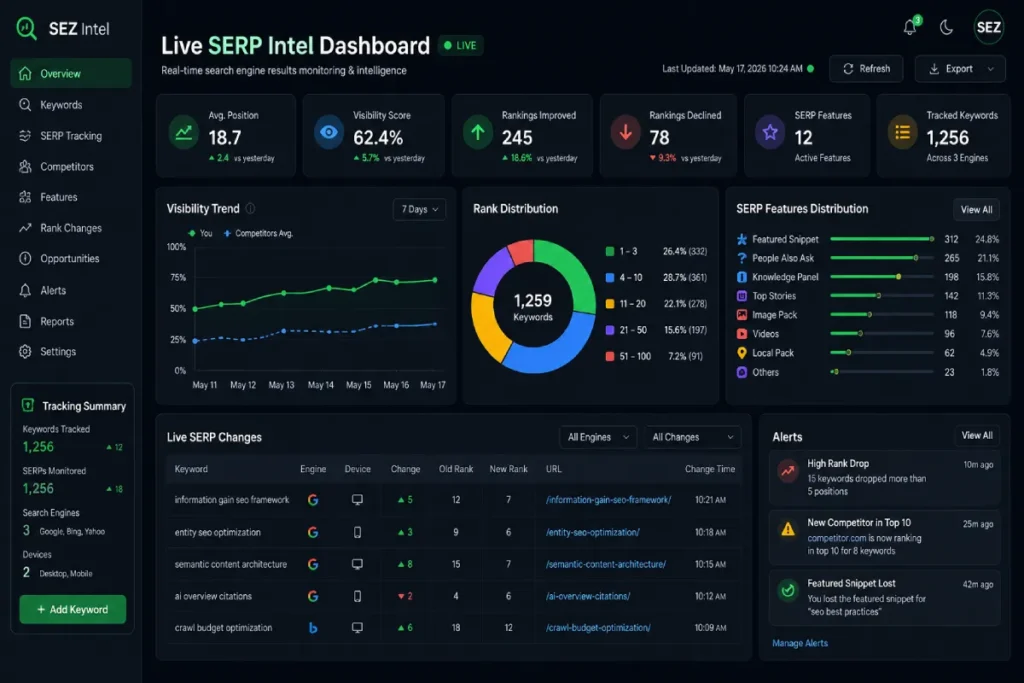The image size is (1024, 683).
Task: Click the People Also Ask question icon
Action: 742,258
